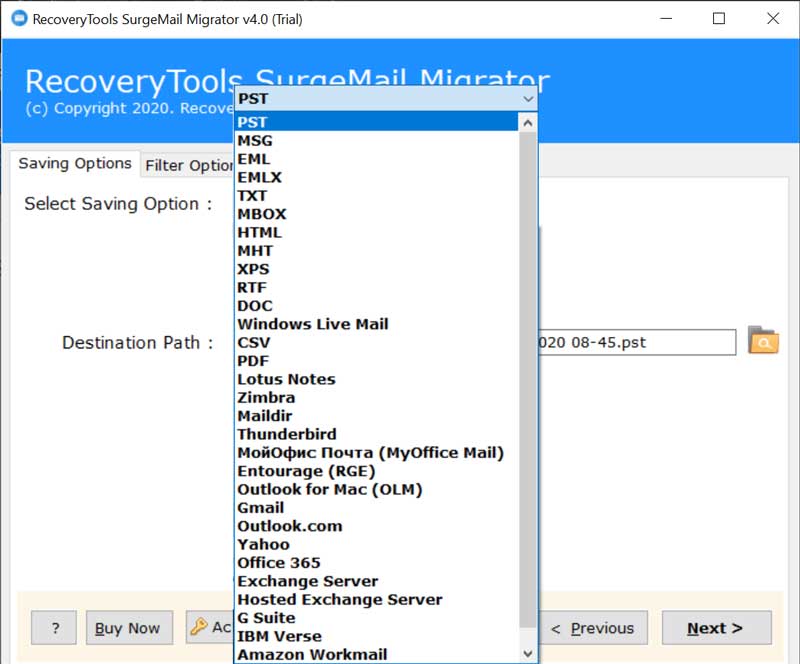This screenshot has width=800, height=664.
Task: Proceed with the Next button
Action: click(x=716, y=628)
